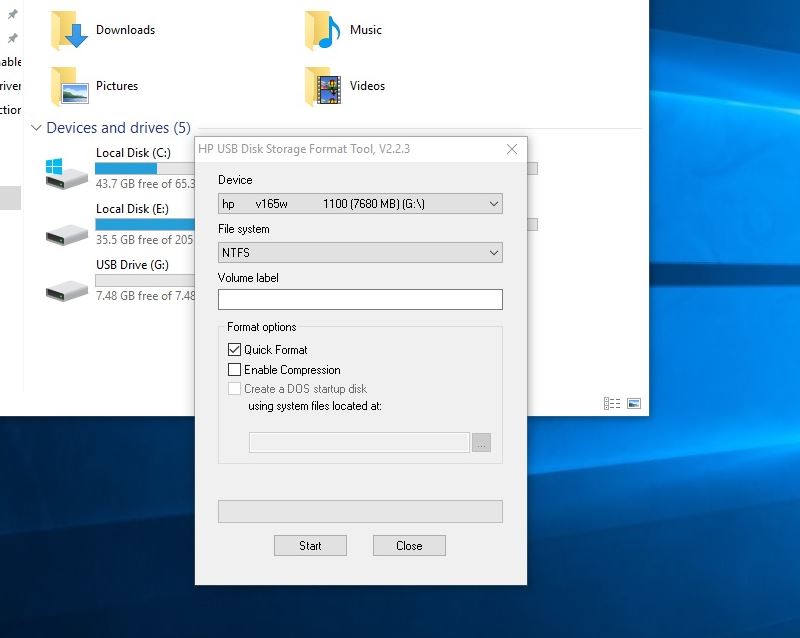
Task: Open the Music folder icon
Action: coord(323,31)
